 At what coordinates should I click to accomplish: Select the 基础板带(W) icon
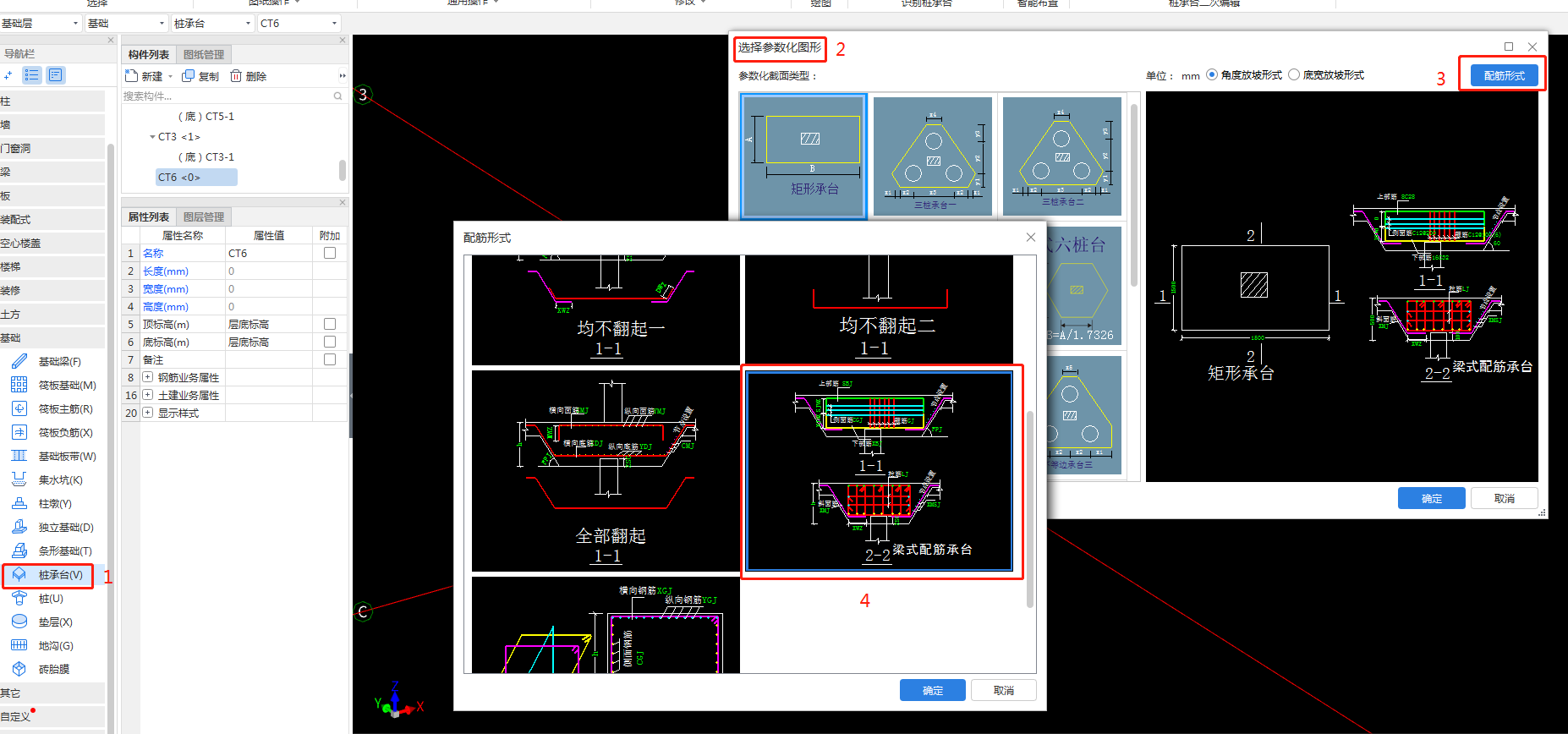point(19,456)
